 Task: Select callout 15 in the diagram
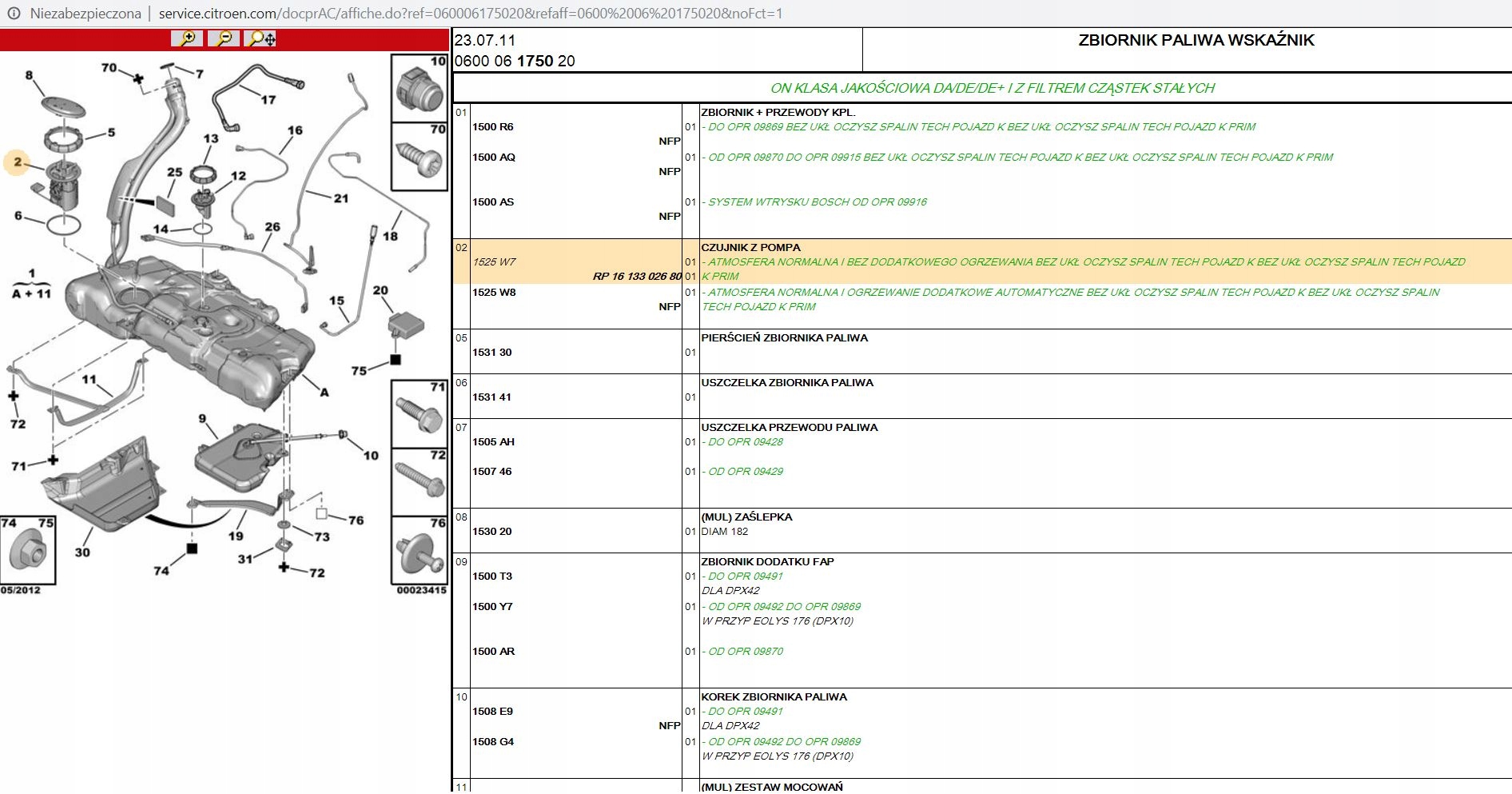(337, 301)
